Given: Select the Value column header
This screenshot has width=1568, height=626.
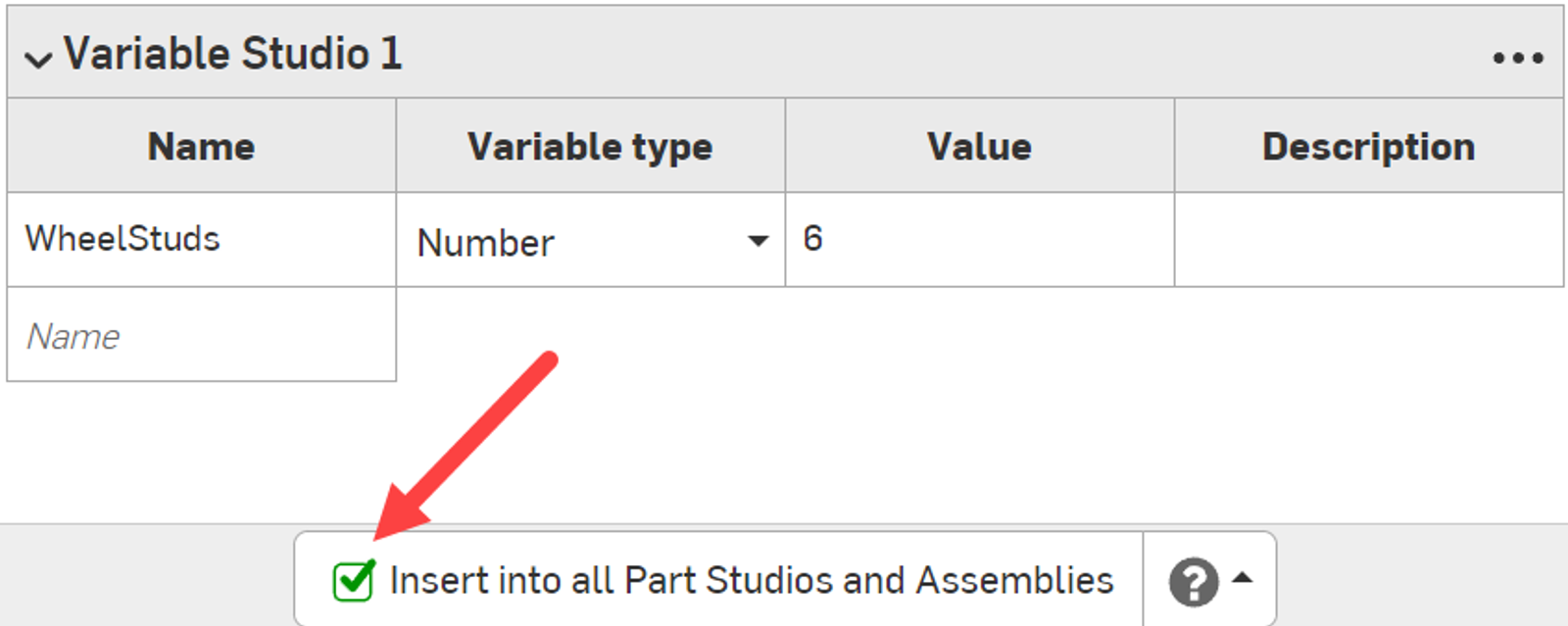Looking at the screenshot, I should [979, 147].
